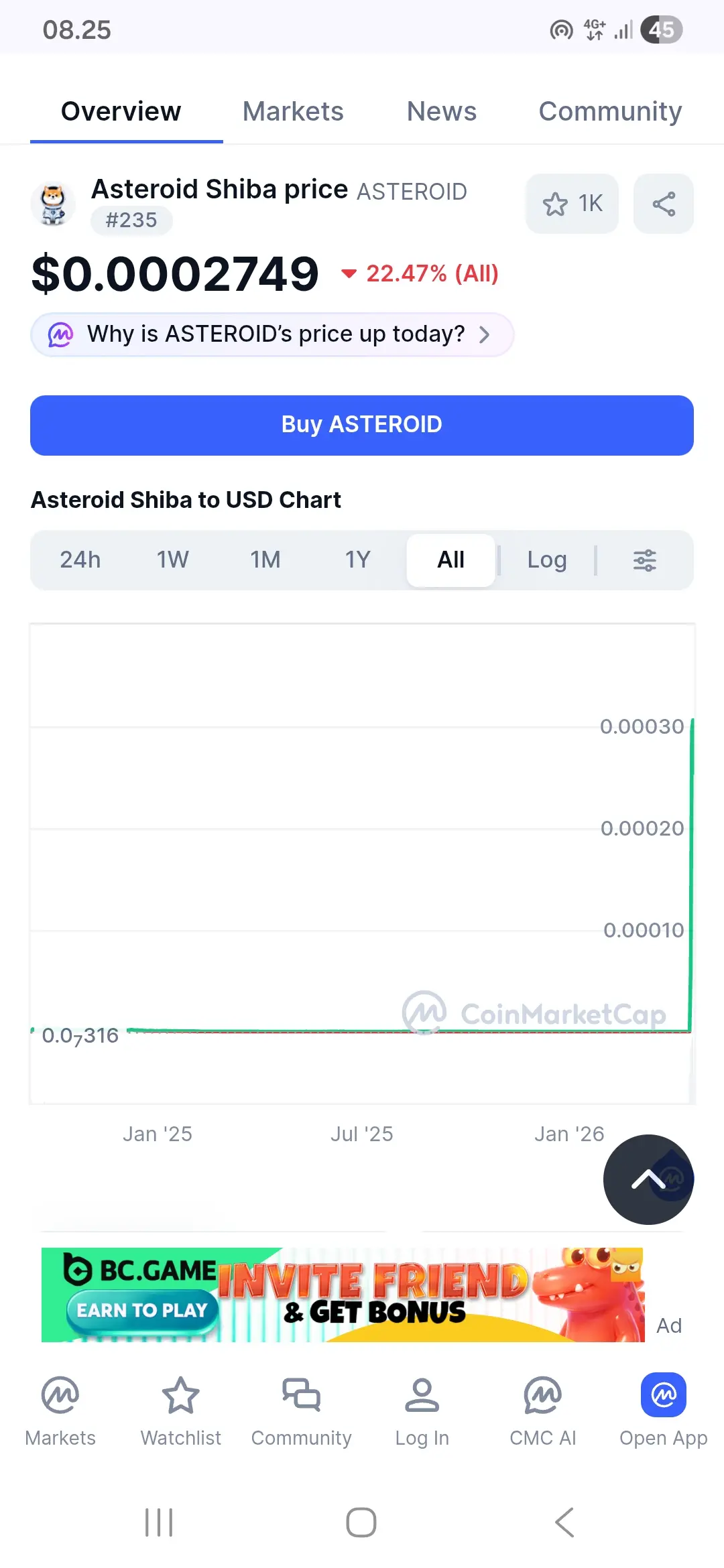Select the 1W chart range
Screen dimensions: 724x1568
tap(173, 560)
